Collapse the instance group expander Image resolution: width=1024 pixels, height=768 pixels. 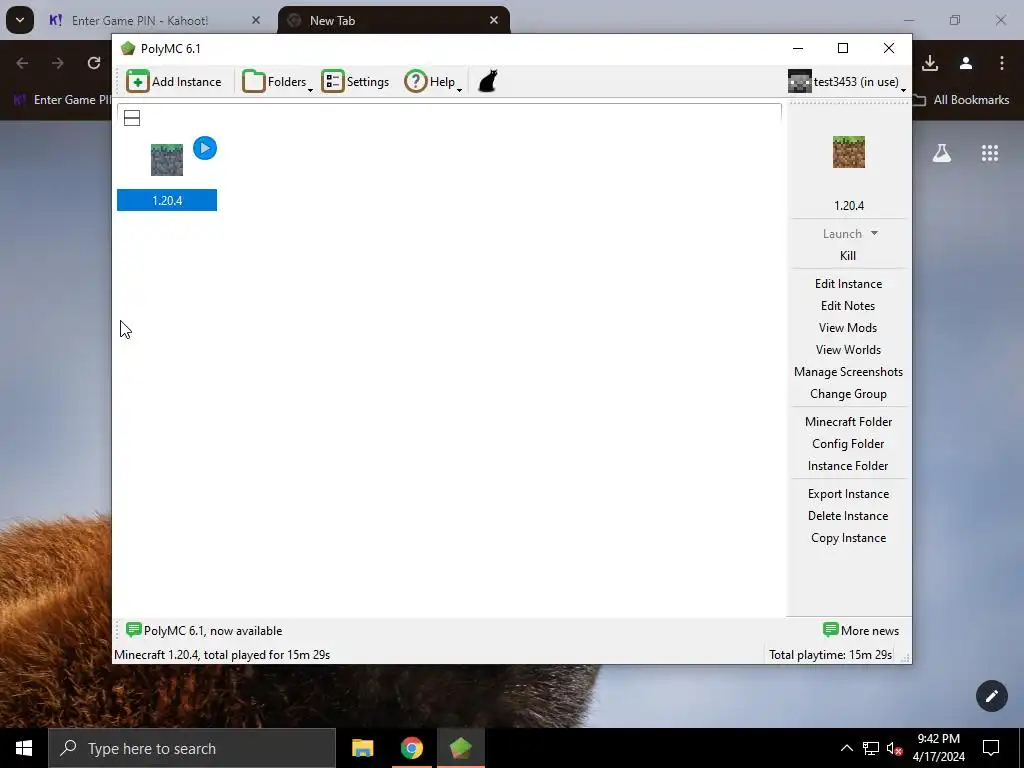pyautogui.click(x=132, y=118)
